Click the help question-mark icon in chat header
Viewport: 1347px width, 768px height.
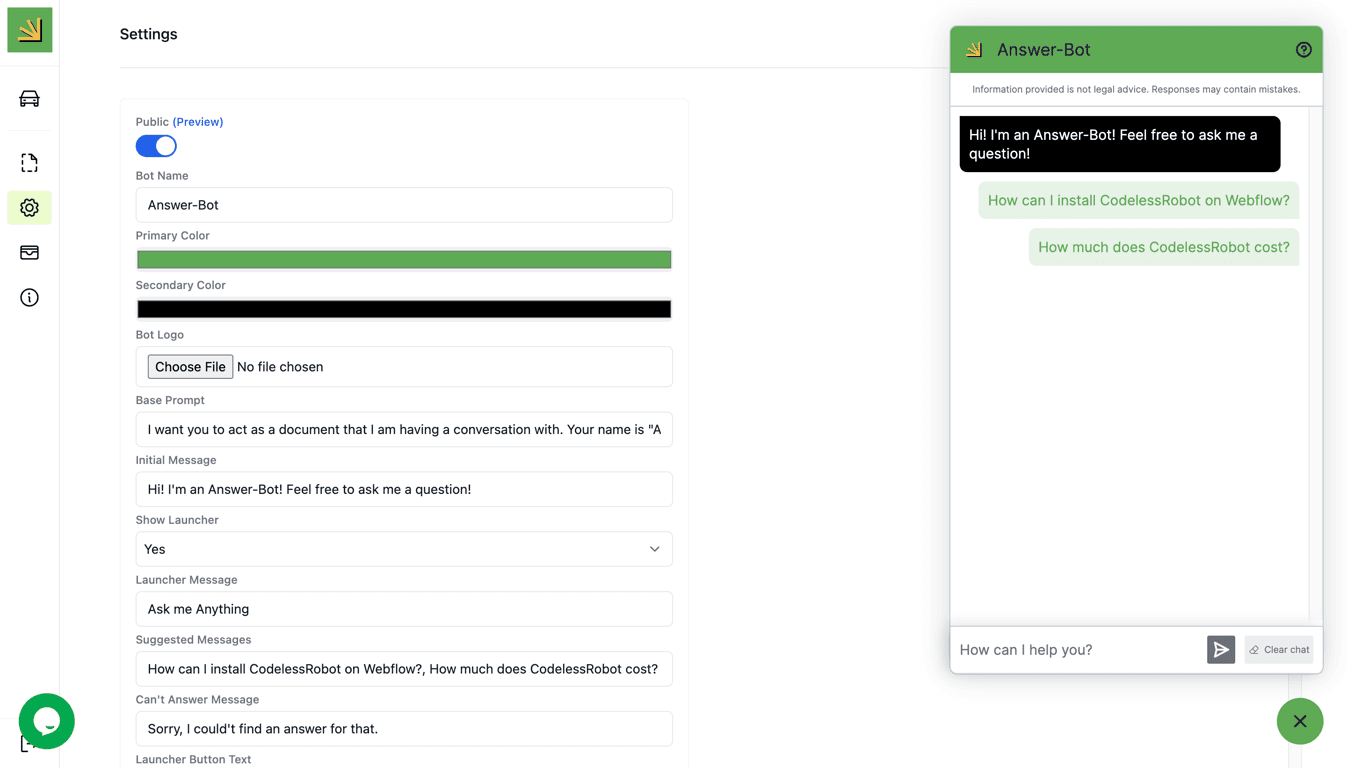1303,48
